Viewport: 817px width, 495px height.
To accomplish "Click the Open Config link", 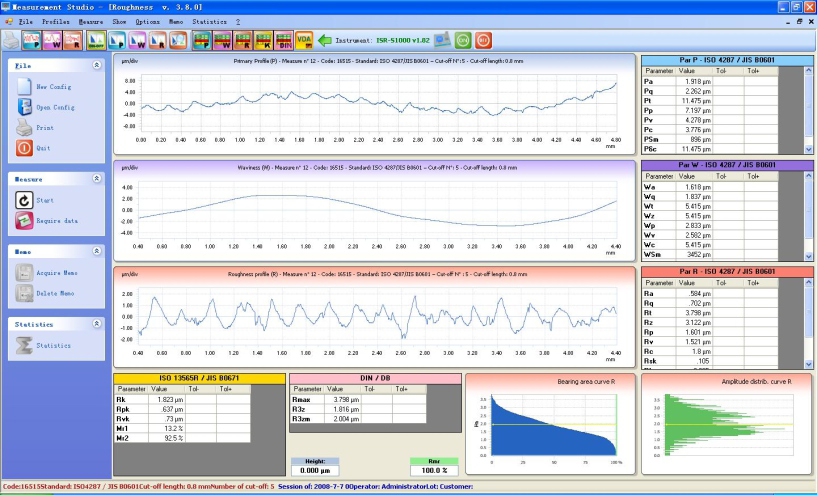I will [x=55, y=107].
